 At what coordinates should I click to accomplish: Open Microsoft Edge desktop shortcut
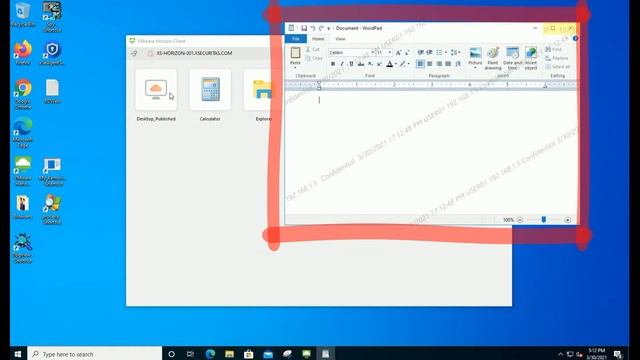tap(23, 132)
